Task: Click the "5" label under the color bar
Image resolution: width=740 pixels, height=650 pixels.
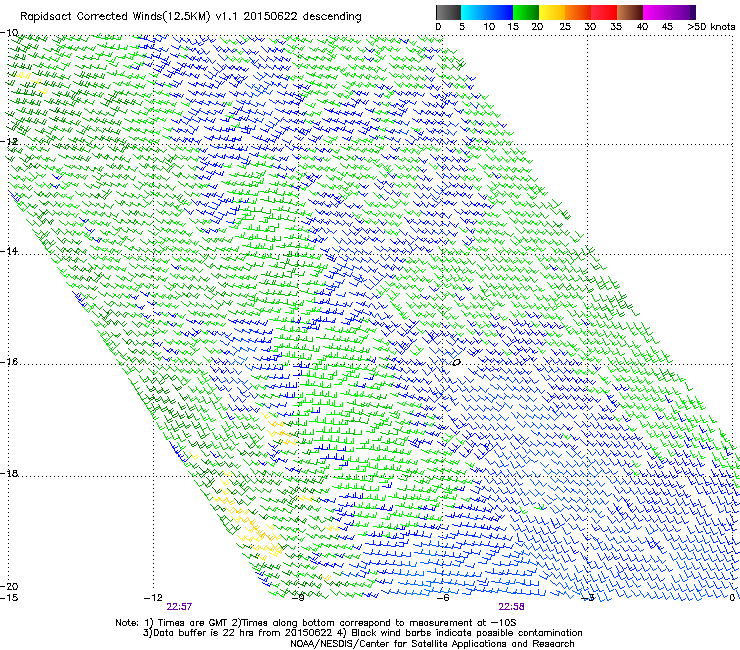Action: click(462, 27)
